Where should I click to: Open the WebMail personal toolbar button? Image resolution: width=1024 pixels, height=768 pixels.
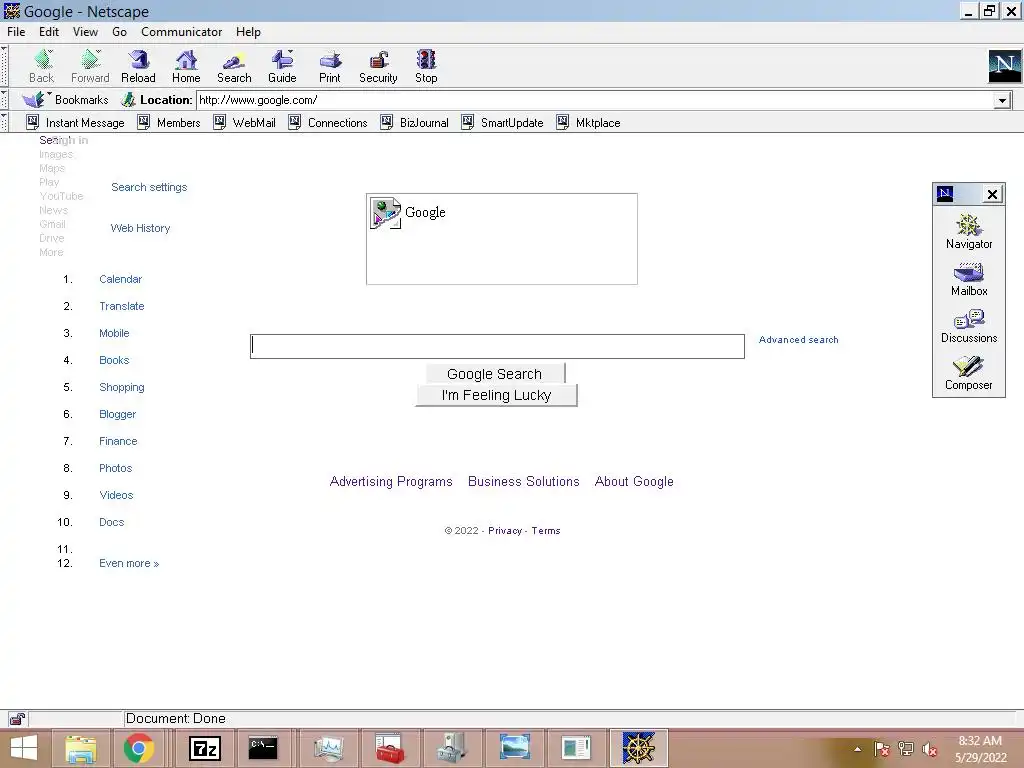click(244, 122)
